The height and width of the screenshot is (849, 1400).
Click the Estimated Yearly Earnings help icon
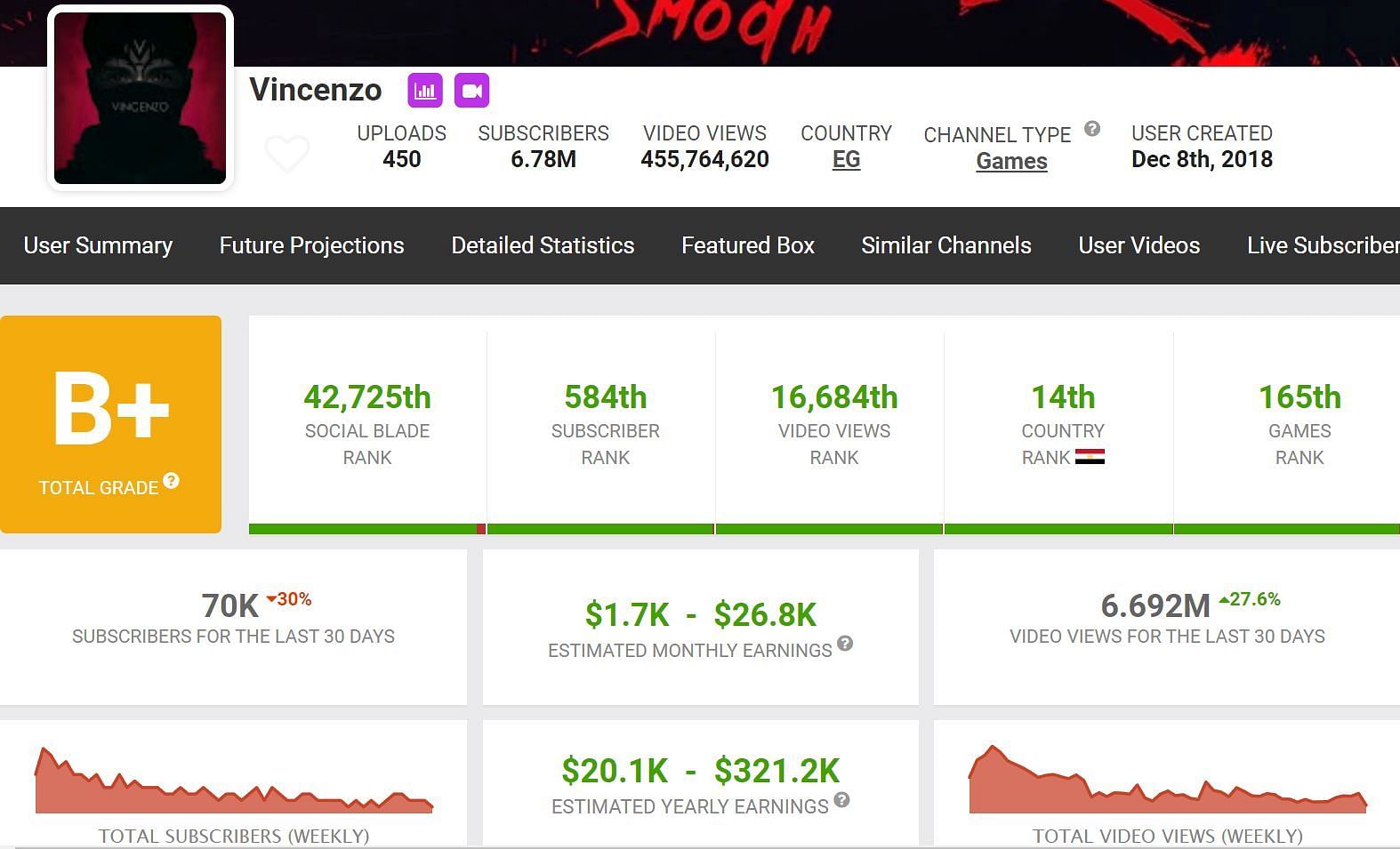tap(841, 800)
